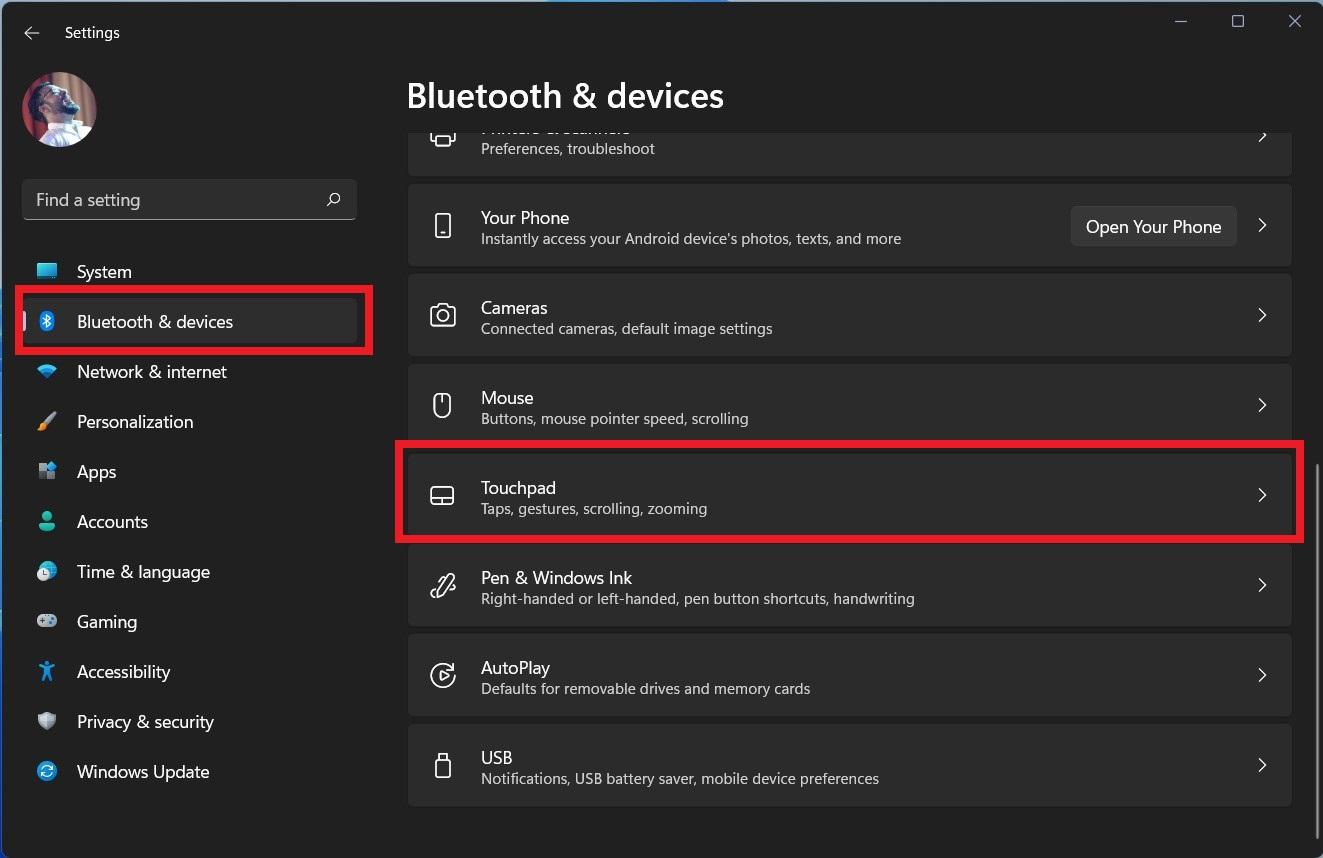This screenshot has width=1323, height=858.
Task: Click the Find a setting search box
Action: (175, 200)
